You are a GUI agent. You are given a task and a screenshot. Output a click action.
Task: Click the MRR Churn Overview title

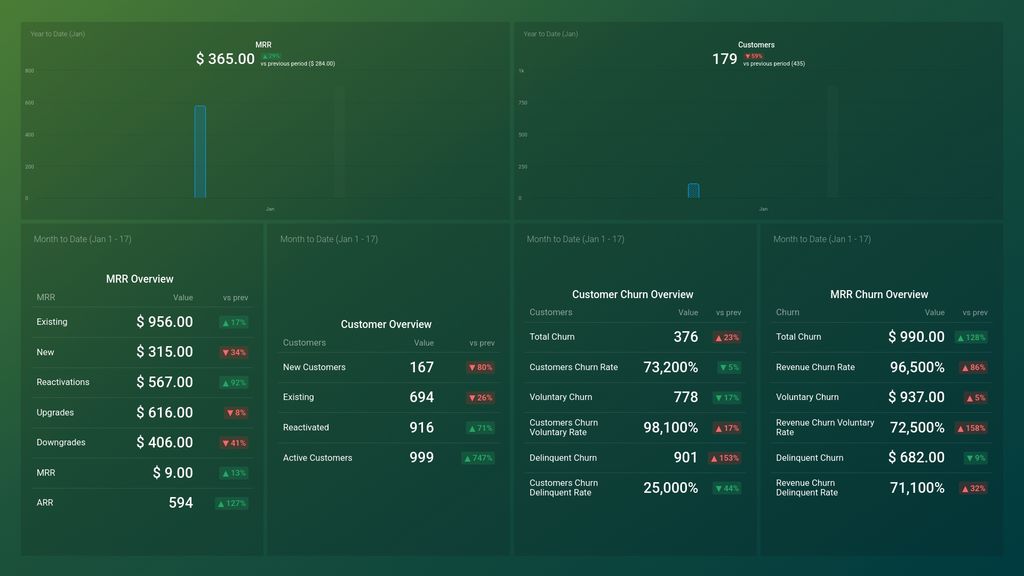pos(879,295)
